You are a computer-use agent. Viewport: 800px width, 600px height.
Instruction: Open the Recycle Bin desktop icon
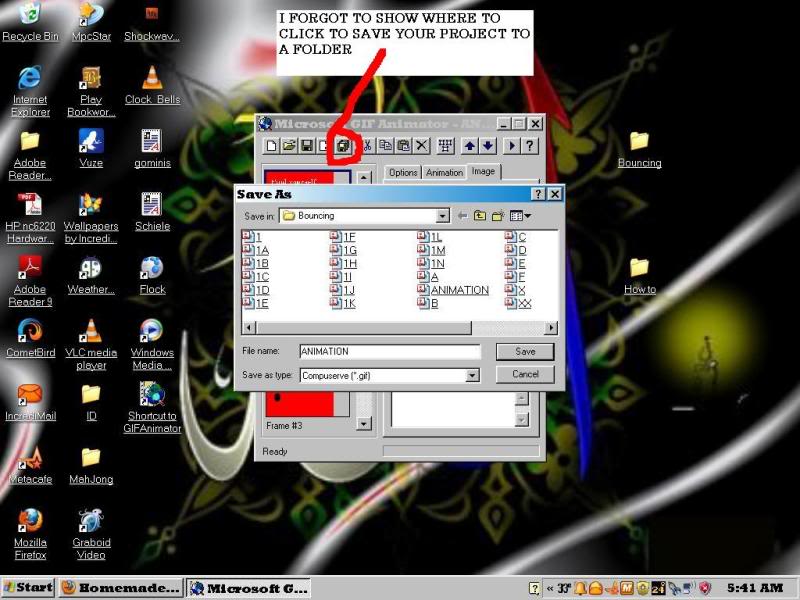click(30, 22)
